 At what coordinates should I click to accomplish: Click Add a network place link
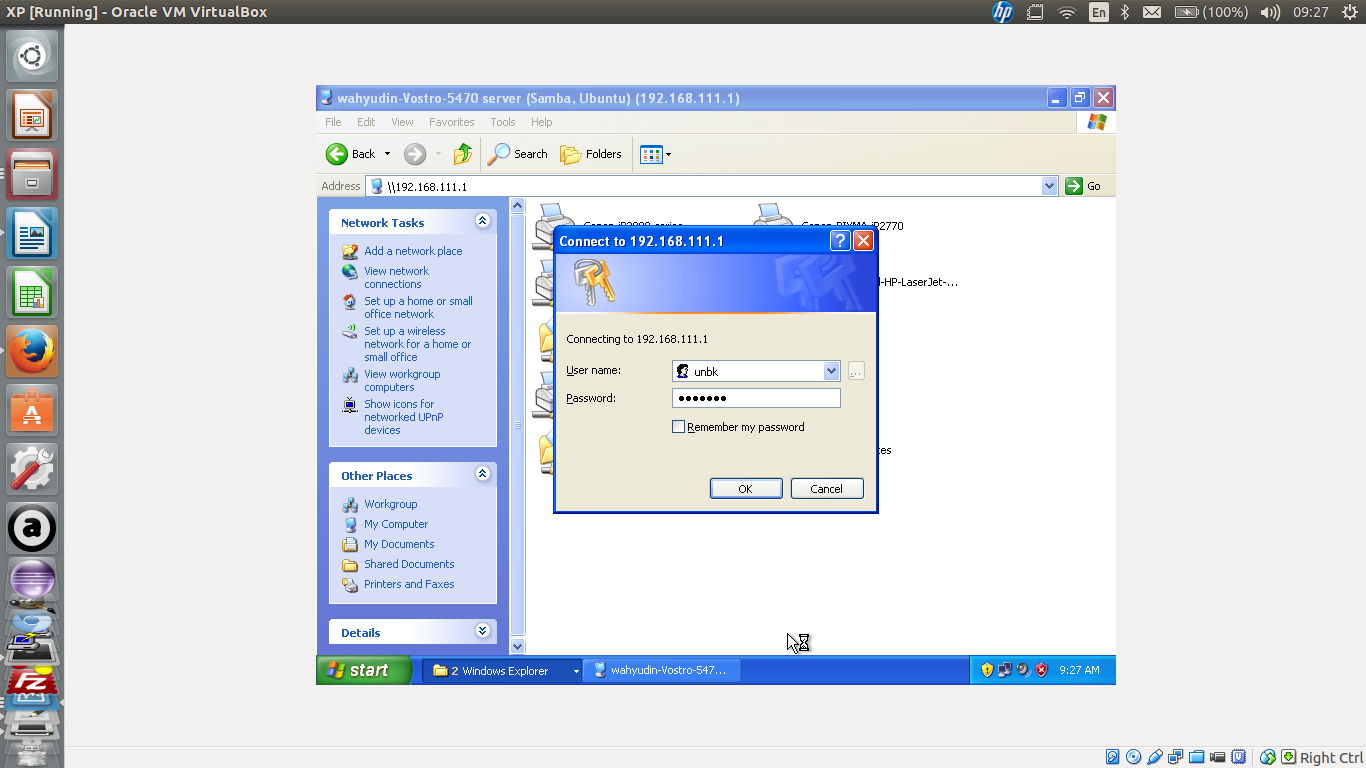413,251
